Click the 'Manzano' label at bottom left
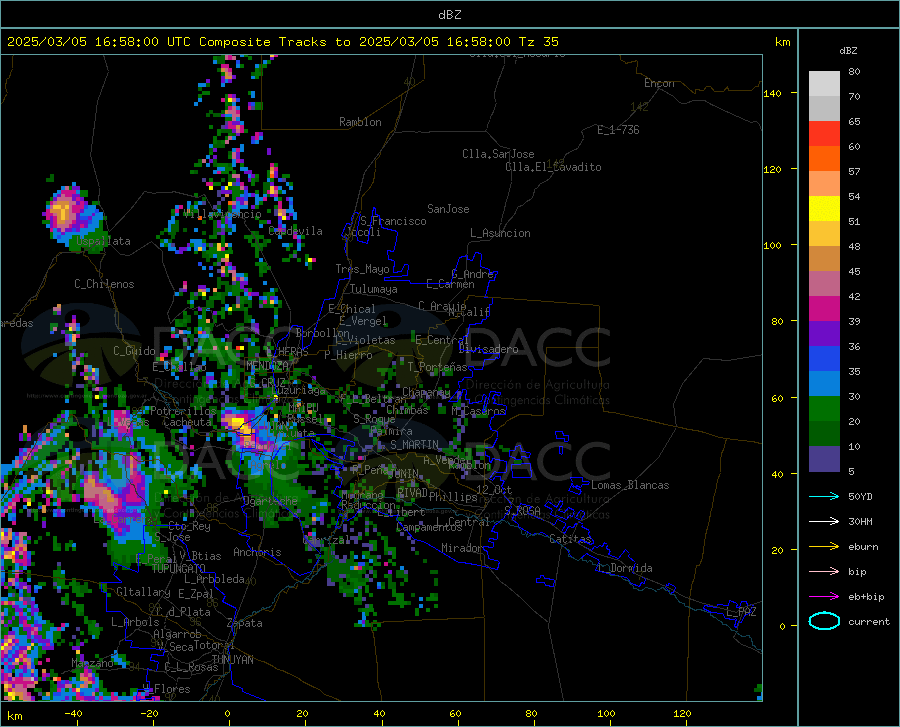Screen dimensions: 900x727 click(92, 663)
